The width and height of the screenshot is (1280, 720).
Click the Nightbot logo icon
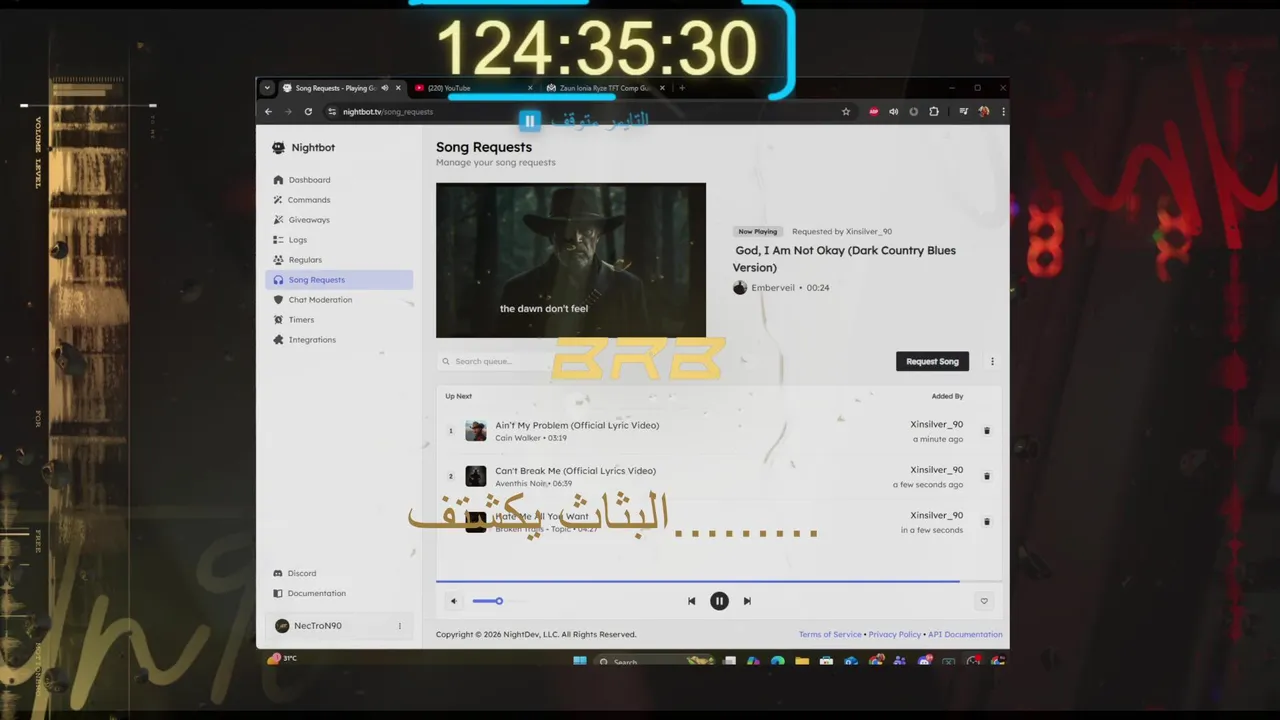[278, 148]
